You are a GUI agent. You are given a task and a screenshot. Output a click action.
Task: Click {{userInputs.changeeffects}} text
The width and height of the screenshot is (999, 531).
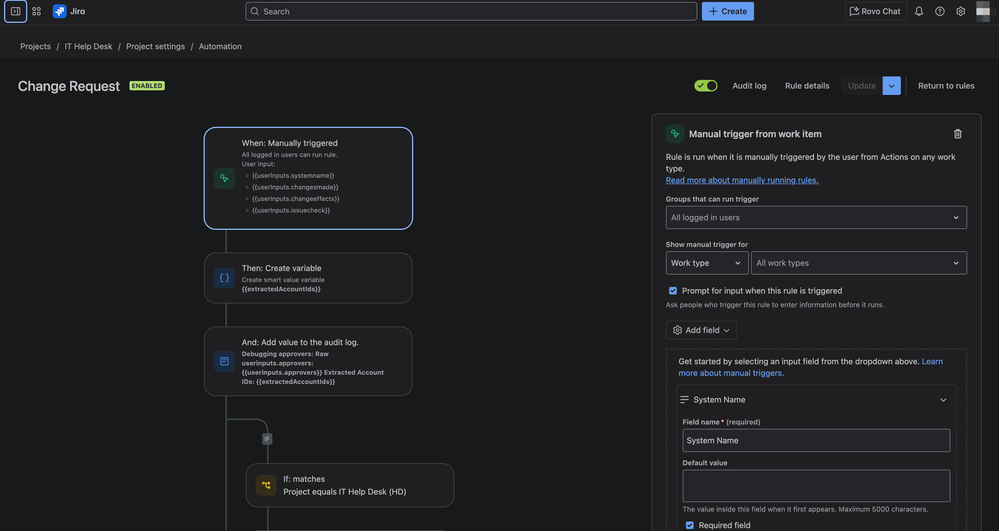pos(296,199)
